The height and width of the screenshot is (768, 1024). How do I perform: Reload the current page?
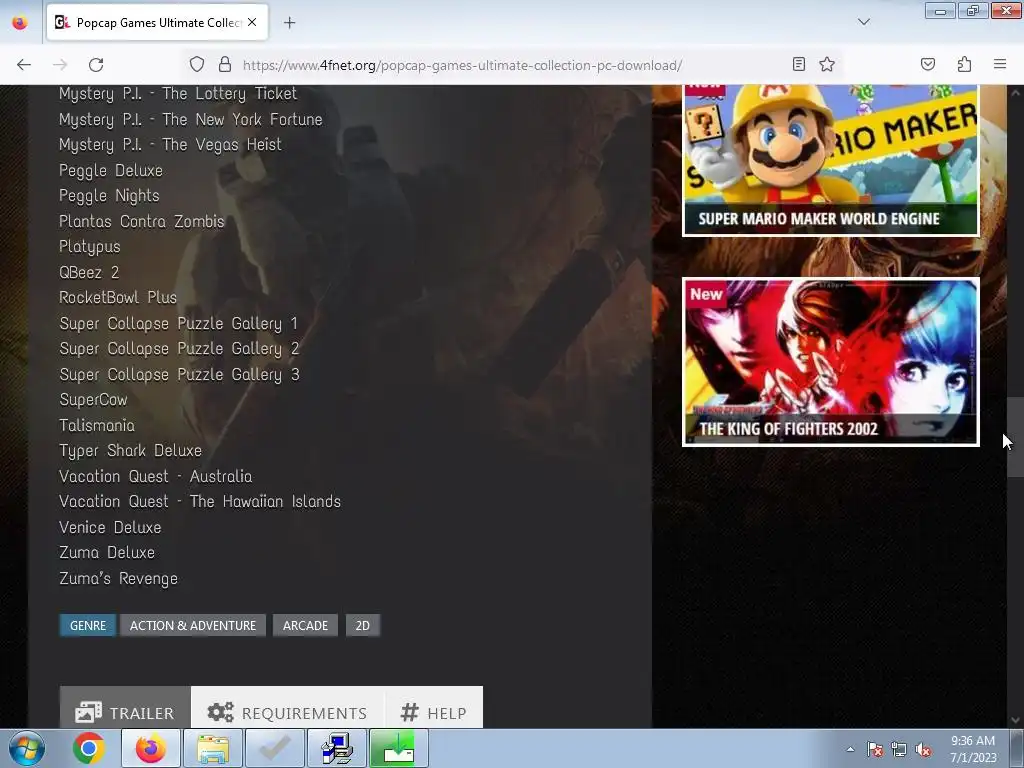pyautogui.click(x=96, y=65)
